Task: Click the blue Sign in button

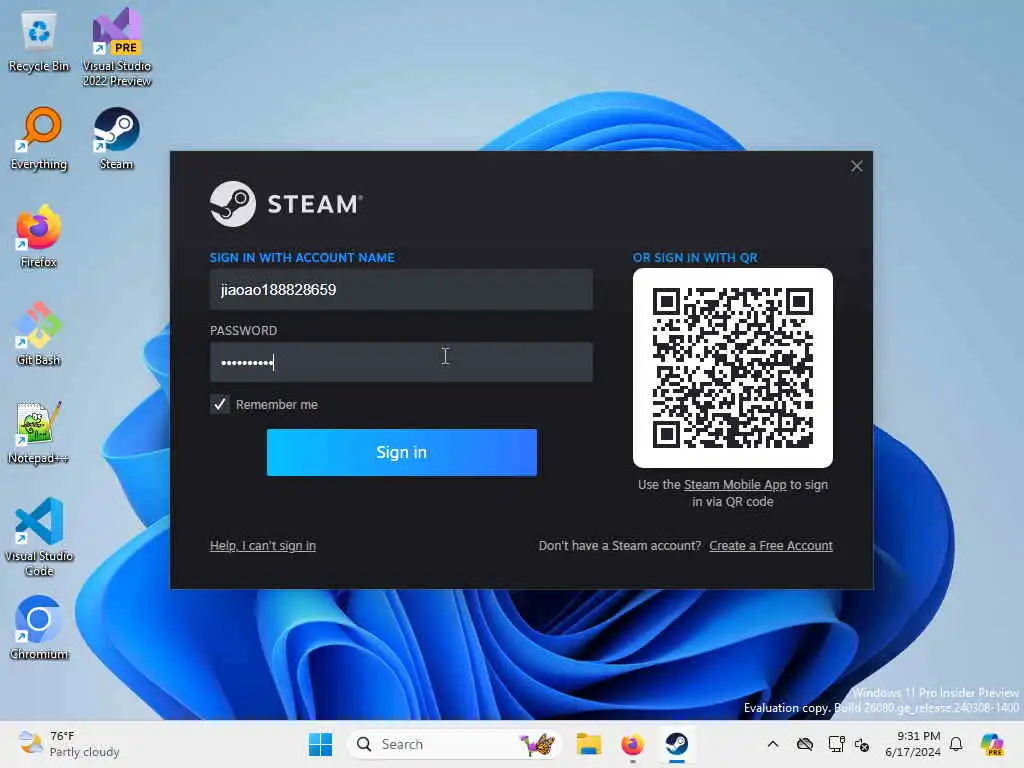Action: [402, 452]
